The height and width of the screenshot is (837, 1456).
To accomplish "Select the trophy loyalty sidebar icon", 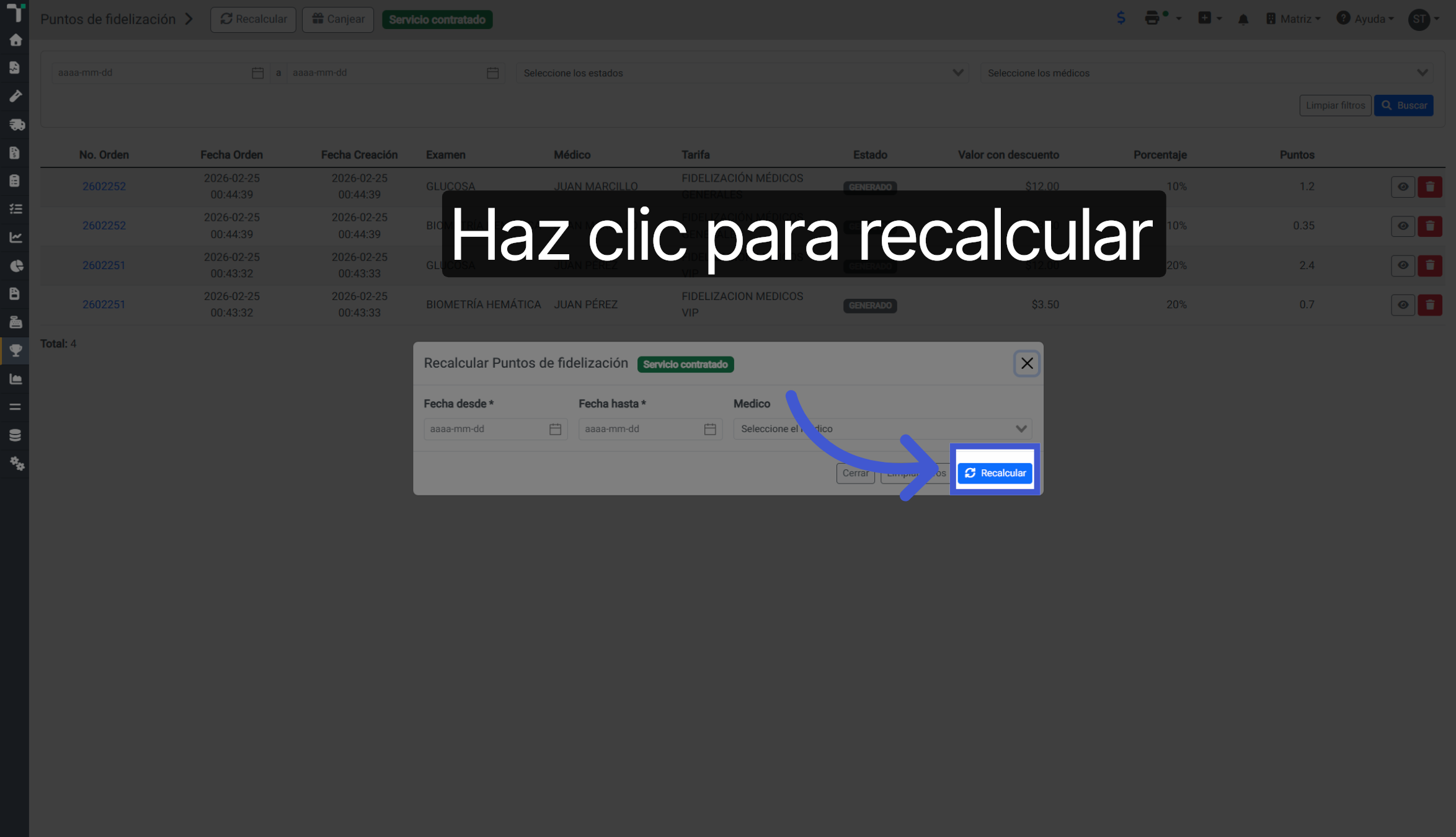I will [x=16, y=351].
